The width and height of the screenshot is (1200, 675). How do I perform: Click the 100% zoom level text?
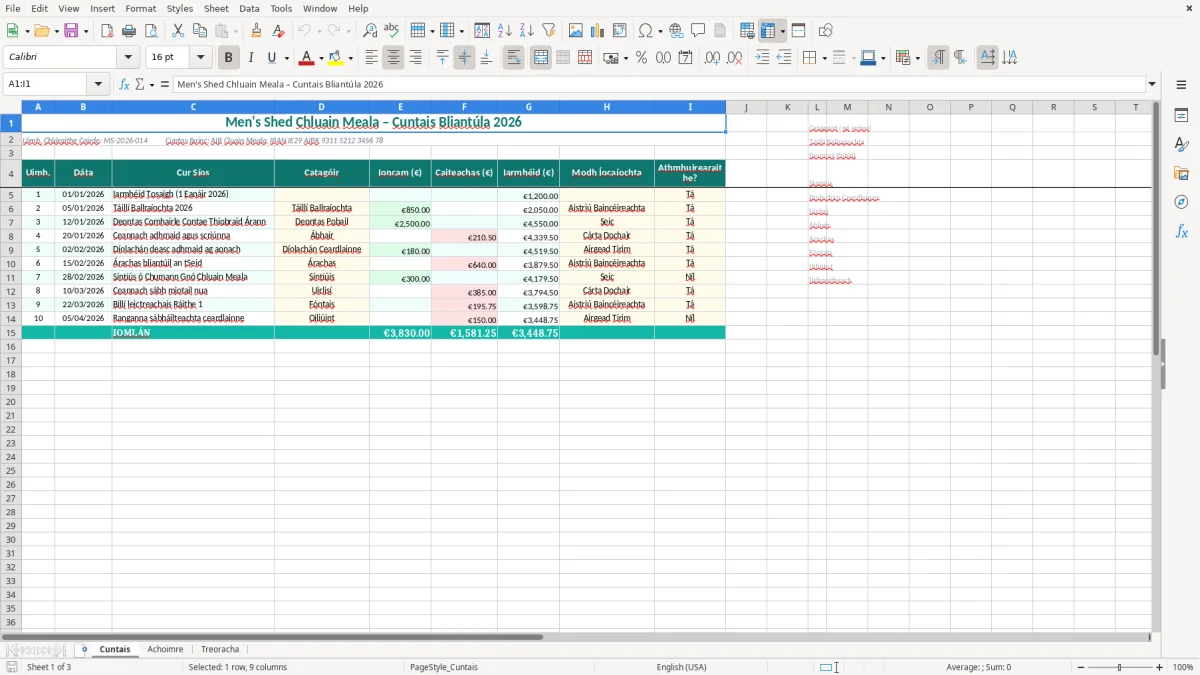pyautogui.click(x=1183, y=667)
